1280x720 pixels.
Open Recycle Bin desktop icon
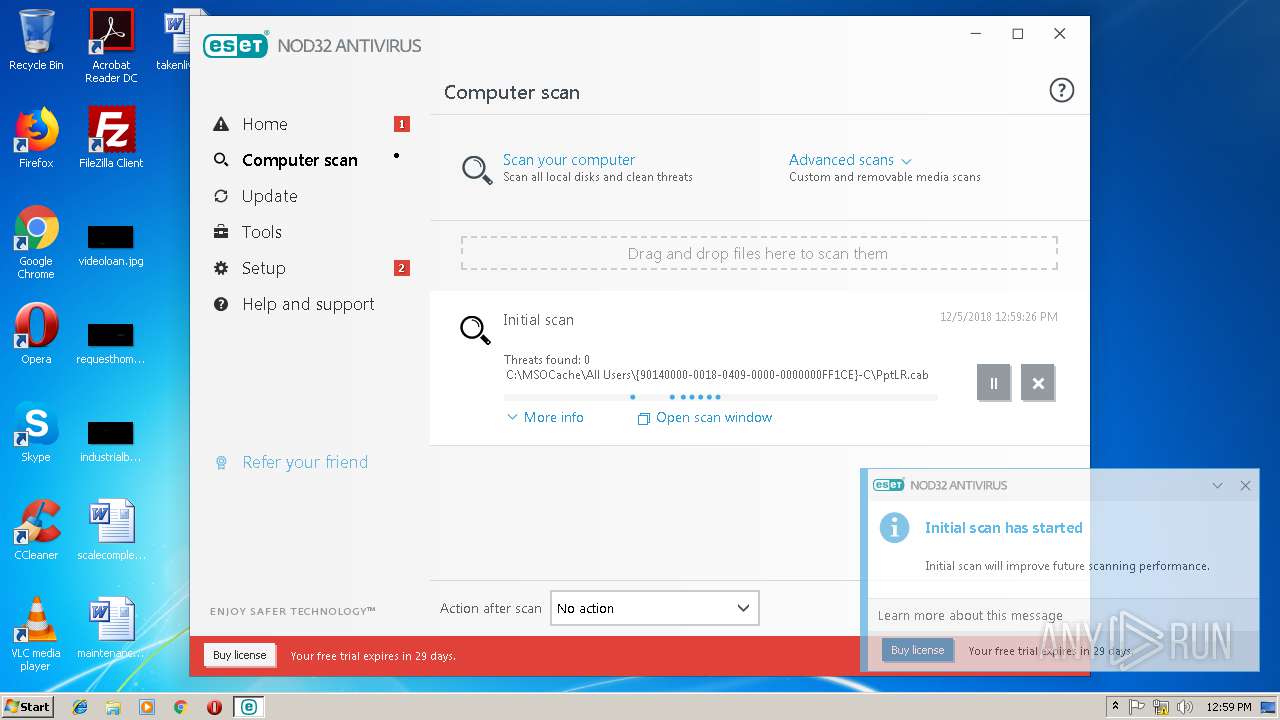(x=36, y=41)
